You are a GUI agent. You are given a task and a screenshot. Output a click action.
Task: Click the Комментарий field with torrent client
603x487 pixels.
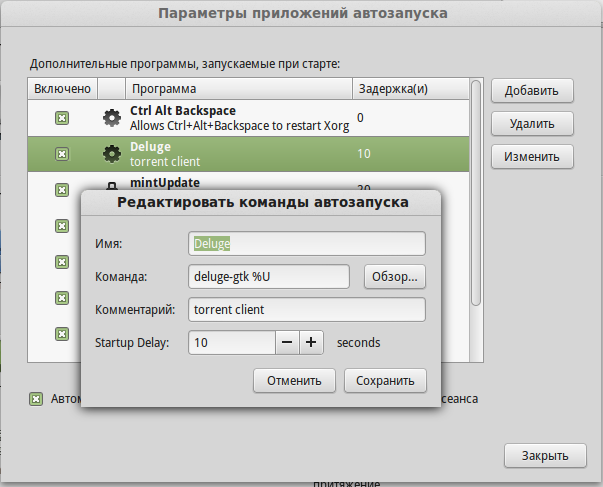click(x=307, y=309)
